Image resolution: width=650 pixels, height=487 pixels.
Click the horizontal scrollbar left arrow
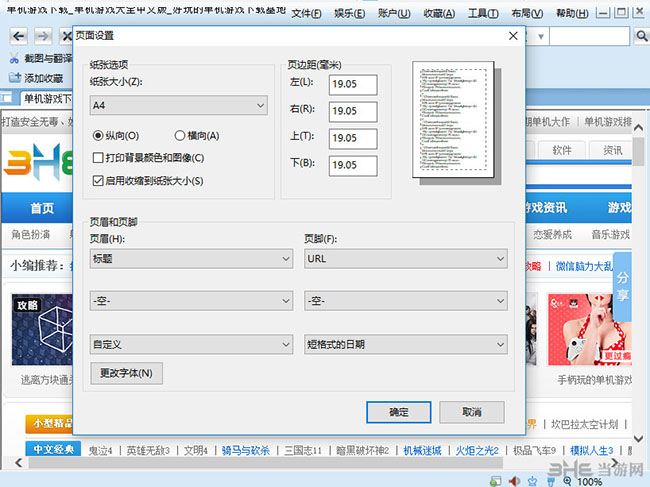[19, 462]
